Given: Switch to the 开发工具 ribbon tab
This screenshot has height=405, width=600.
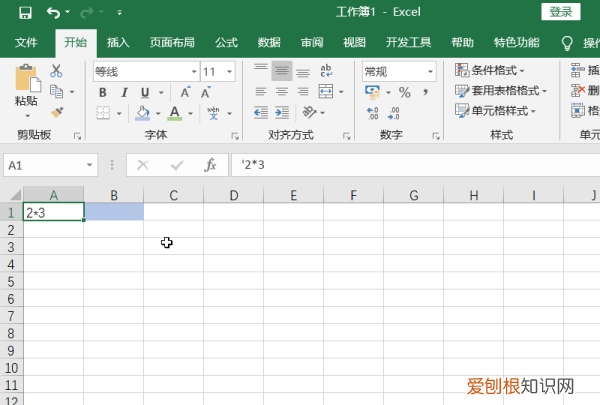Looking at the screenshot, I should point(408,42).
